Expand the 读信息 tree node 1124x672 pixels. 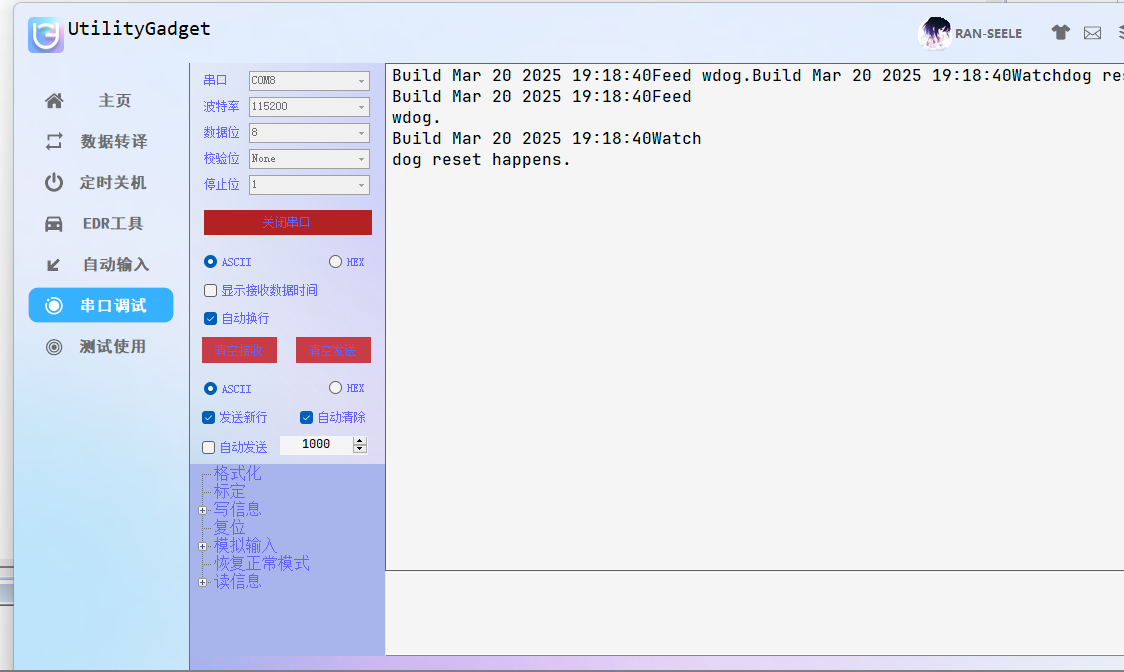(x=203, y=582)
